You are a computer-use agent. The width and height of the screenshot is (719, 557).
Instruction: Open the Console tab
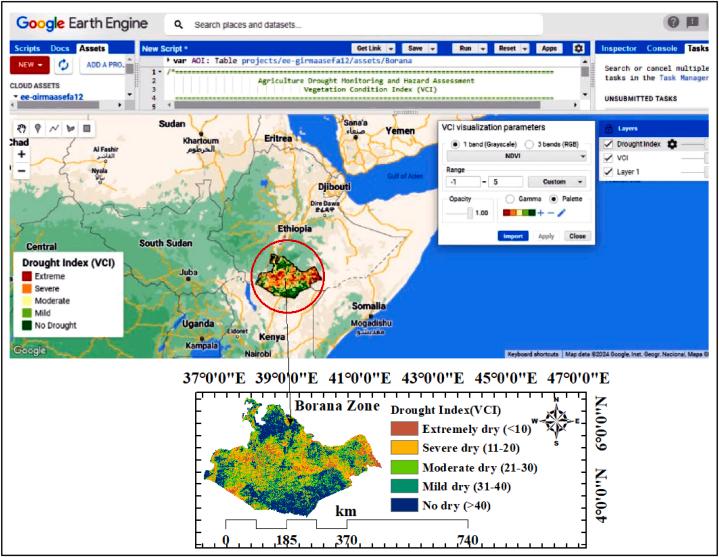(661, 48)
